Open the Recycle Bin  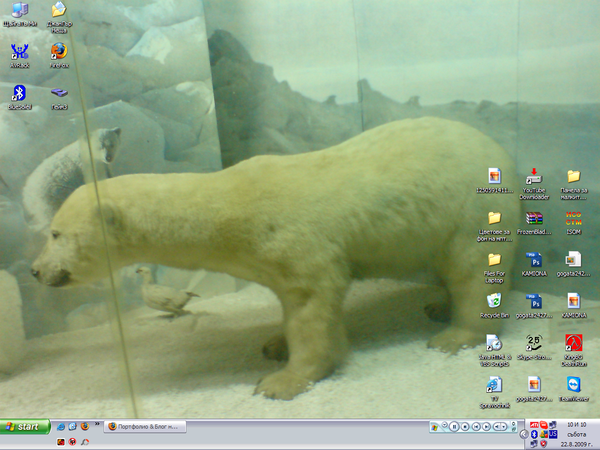tap(494, 306)
